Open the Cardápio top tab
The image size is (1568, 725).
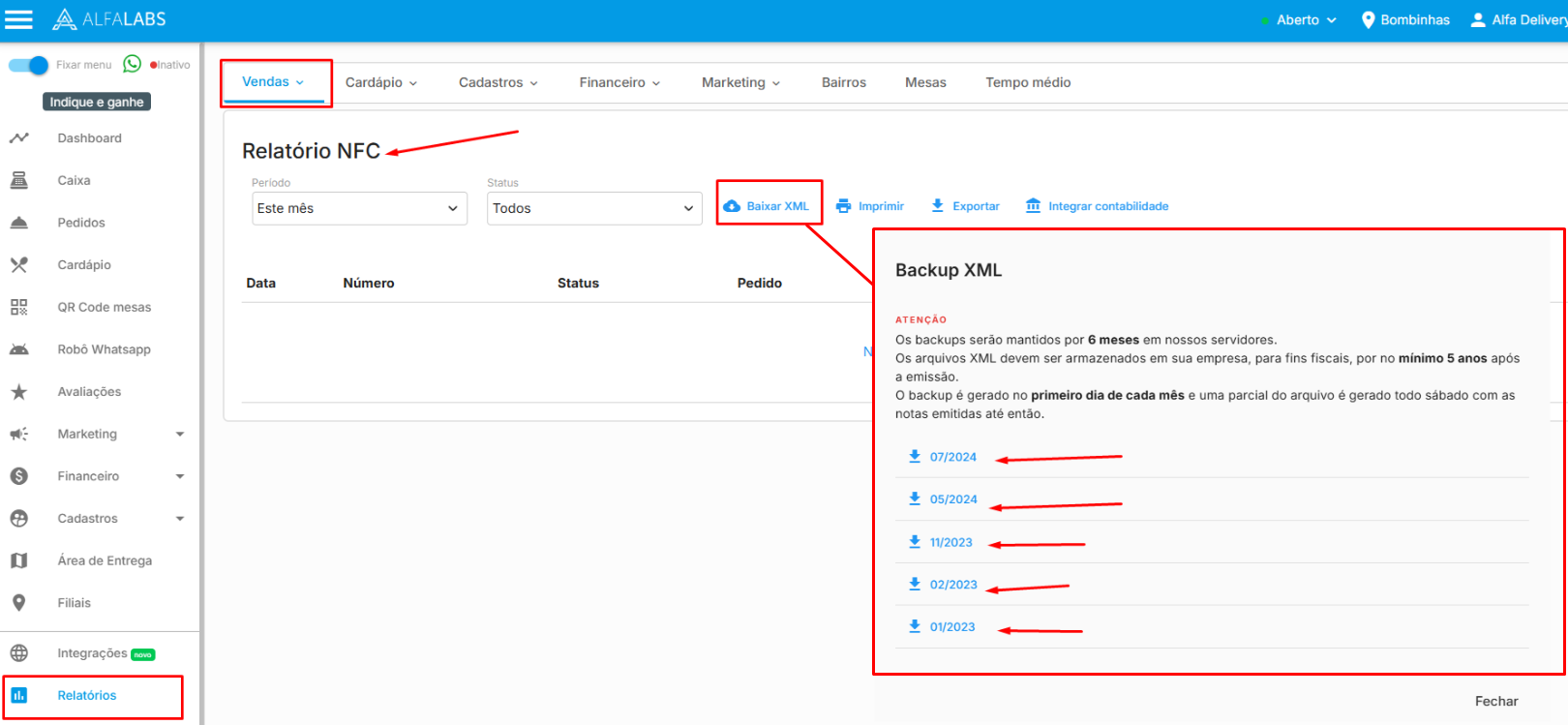tap(381, 82)
